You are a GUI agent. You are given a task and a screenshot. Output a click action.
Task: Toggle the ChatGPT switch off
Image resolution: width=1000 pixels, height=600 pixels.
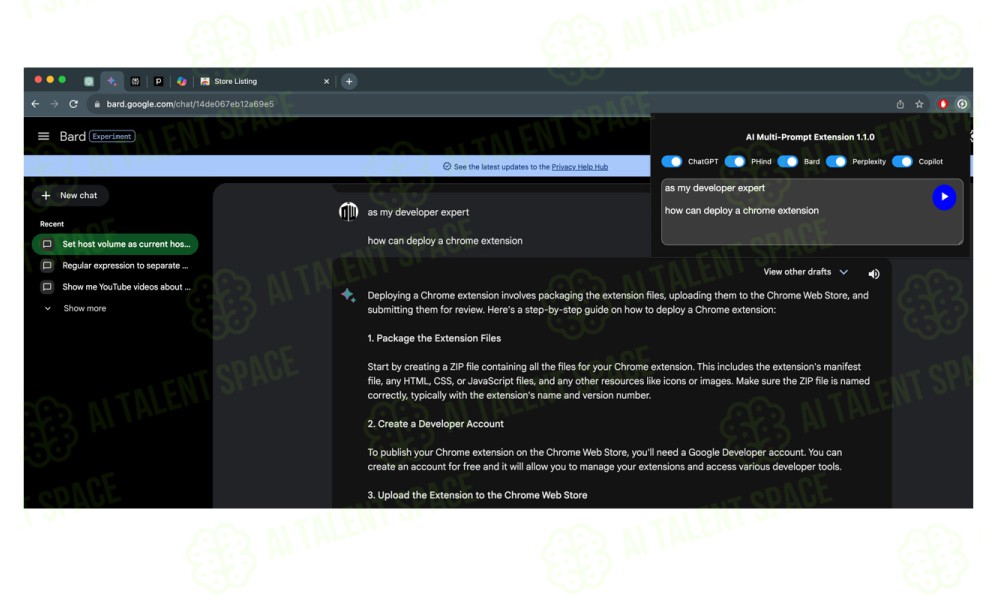[672, 161]
